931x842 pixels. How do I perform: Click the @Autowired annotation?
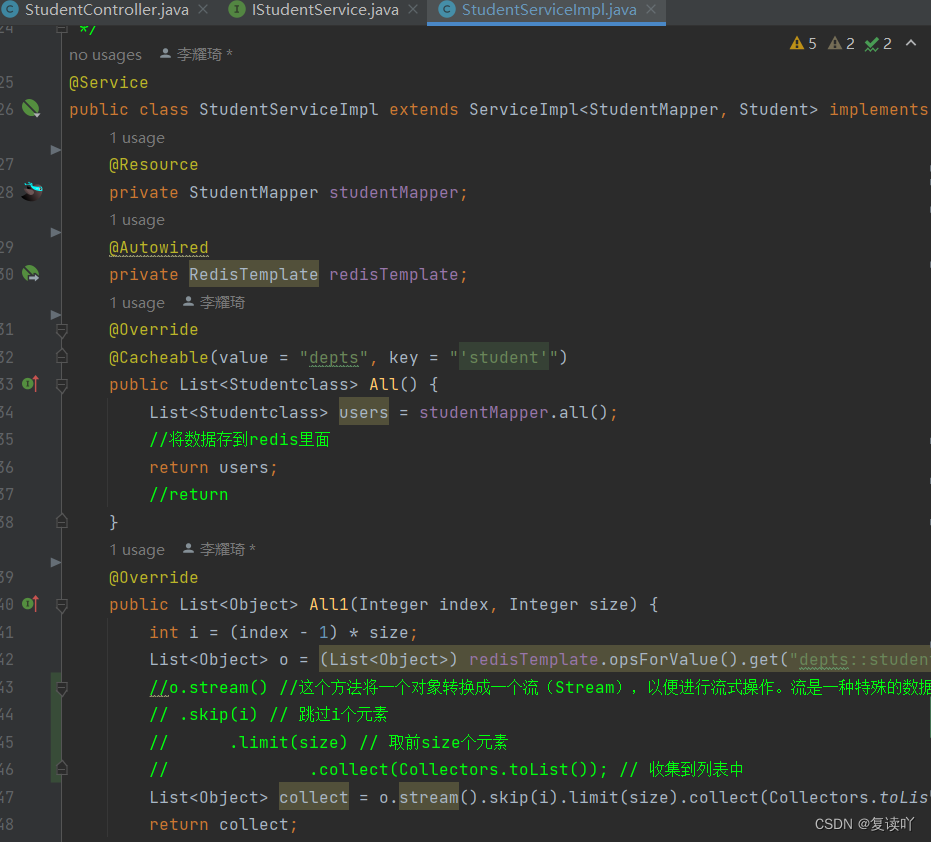(159, 247)
